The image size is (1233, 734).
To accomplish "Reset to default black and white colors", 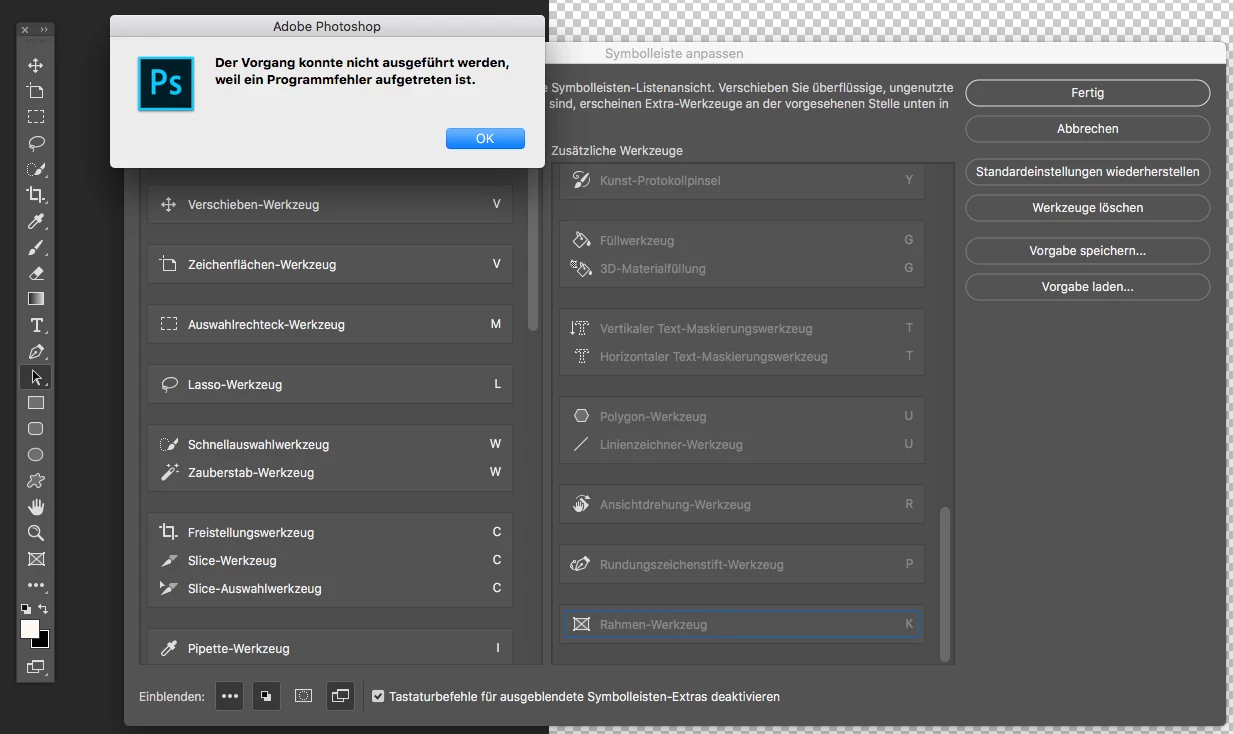I will tap(26, 608).
